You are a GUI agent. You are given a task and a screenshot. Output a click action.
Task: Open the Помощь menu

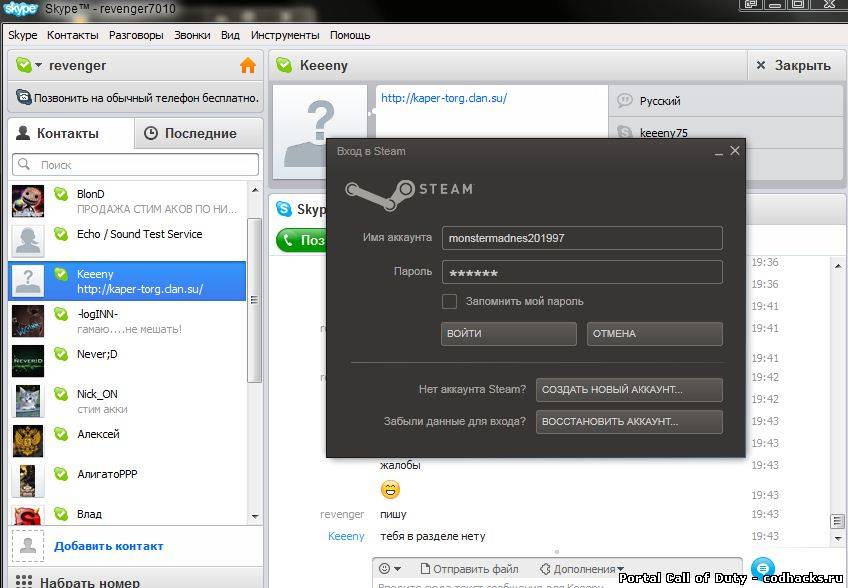pos(350,35)
